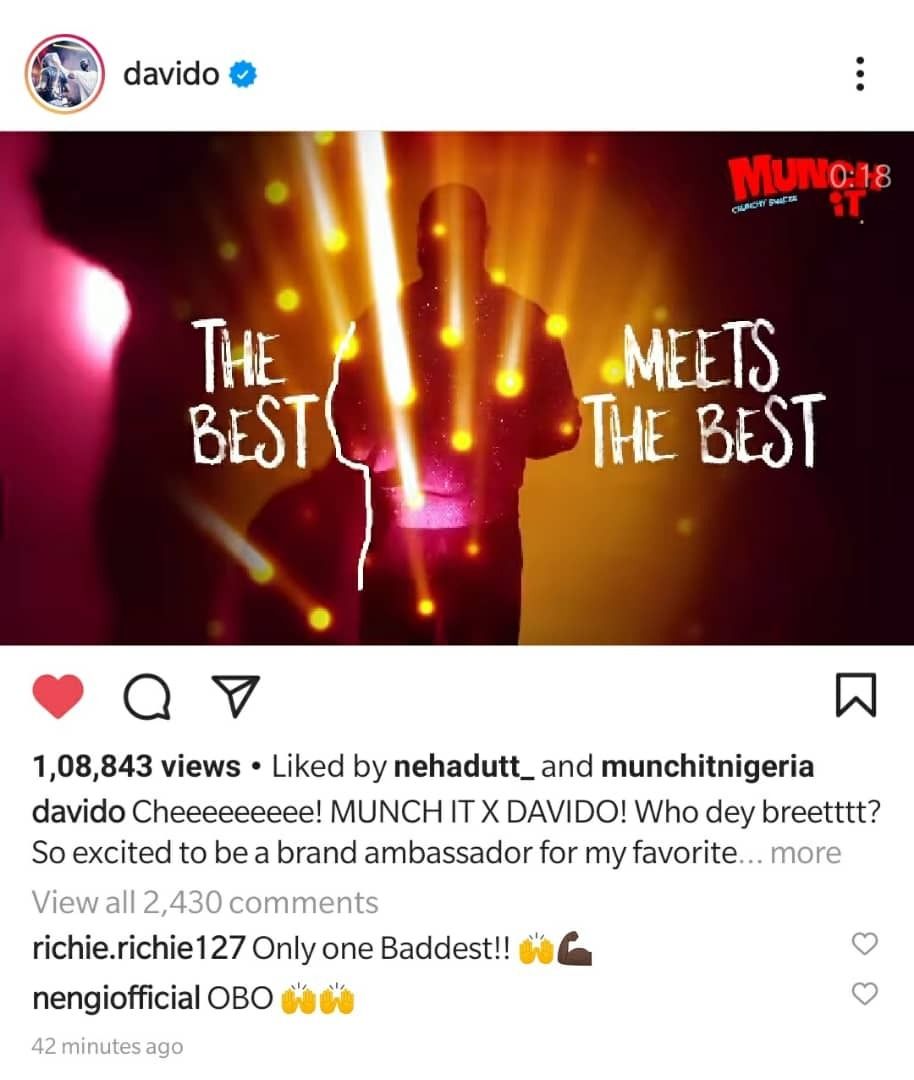View all 2,430 comments
This screenshot has height=1080, width=914.
tap(205, 902)
